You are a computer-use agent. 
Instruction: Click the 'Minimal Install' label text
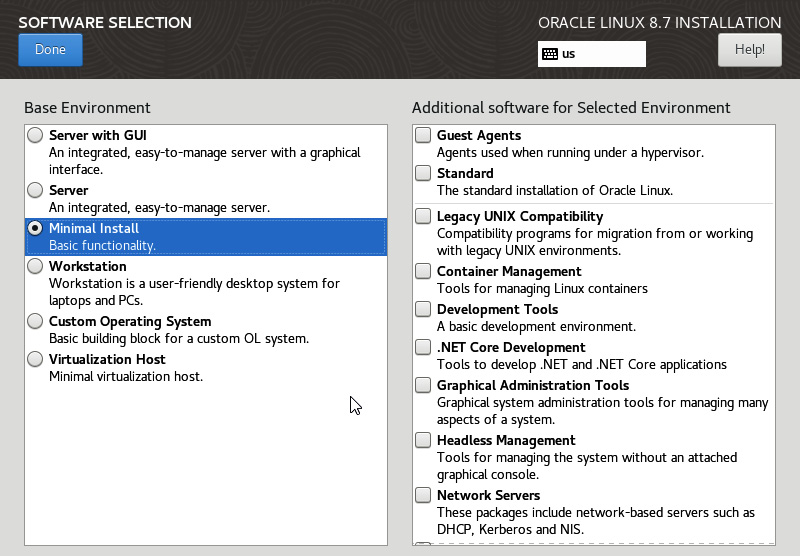click(x=94, y=228)
